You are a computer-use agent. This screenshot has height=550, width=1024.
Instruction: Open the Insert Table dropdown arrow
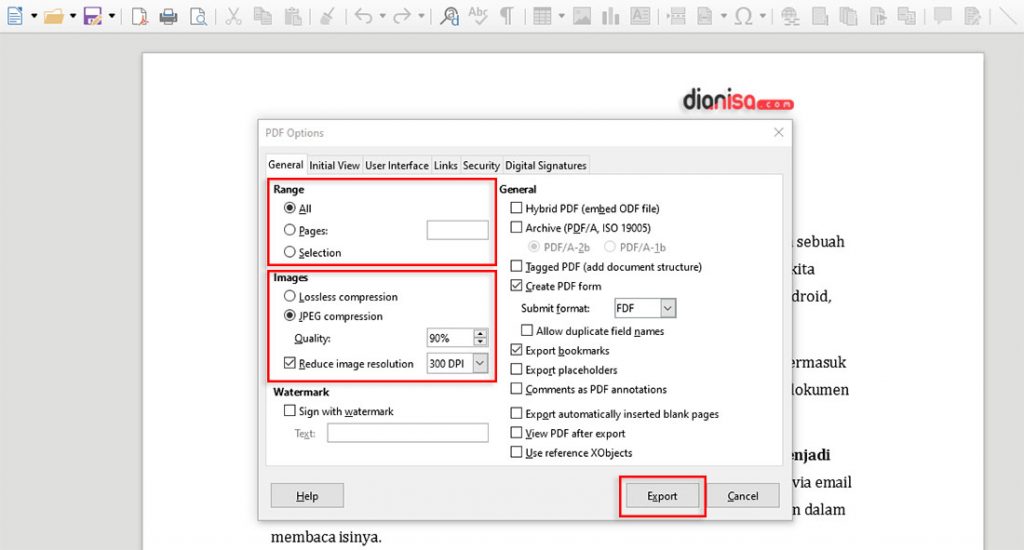561,16
